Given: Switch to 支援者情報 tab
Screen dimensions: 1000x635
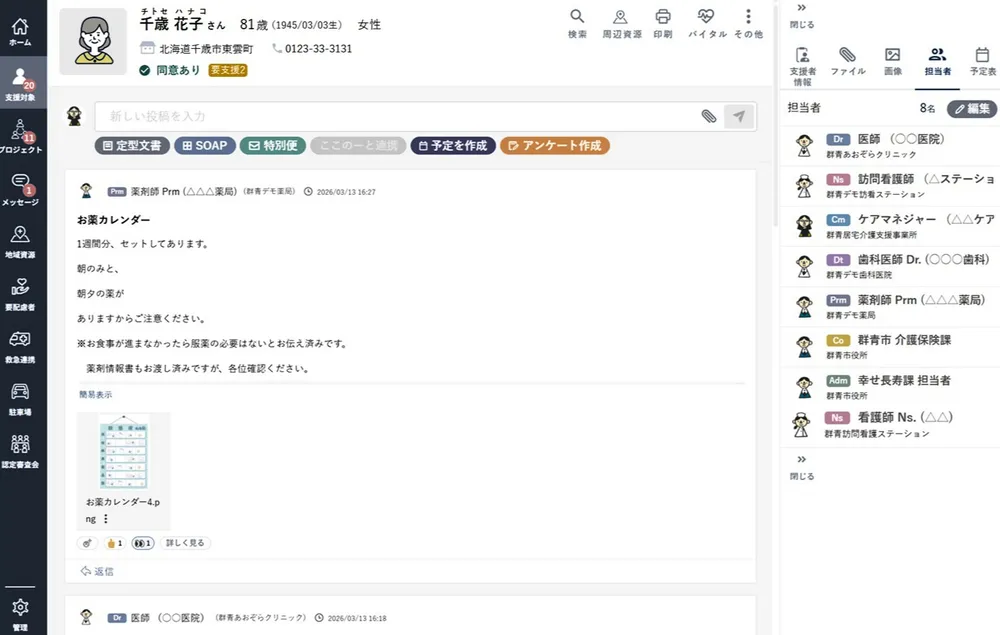Looking at the screenshot, I should click(x=802, y=66).
